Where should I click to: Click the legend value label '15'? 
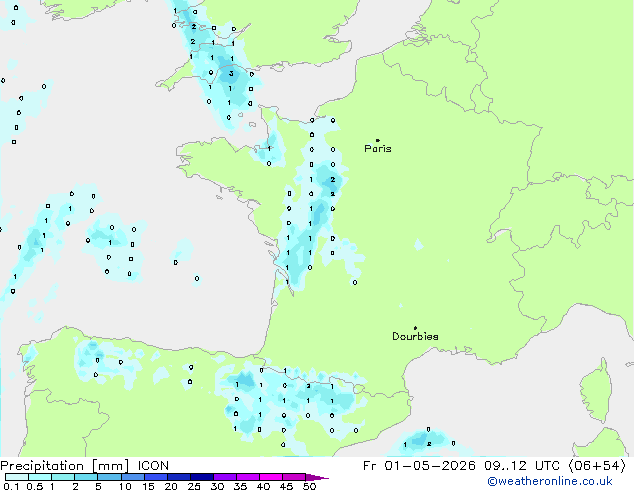(148, 486)
